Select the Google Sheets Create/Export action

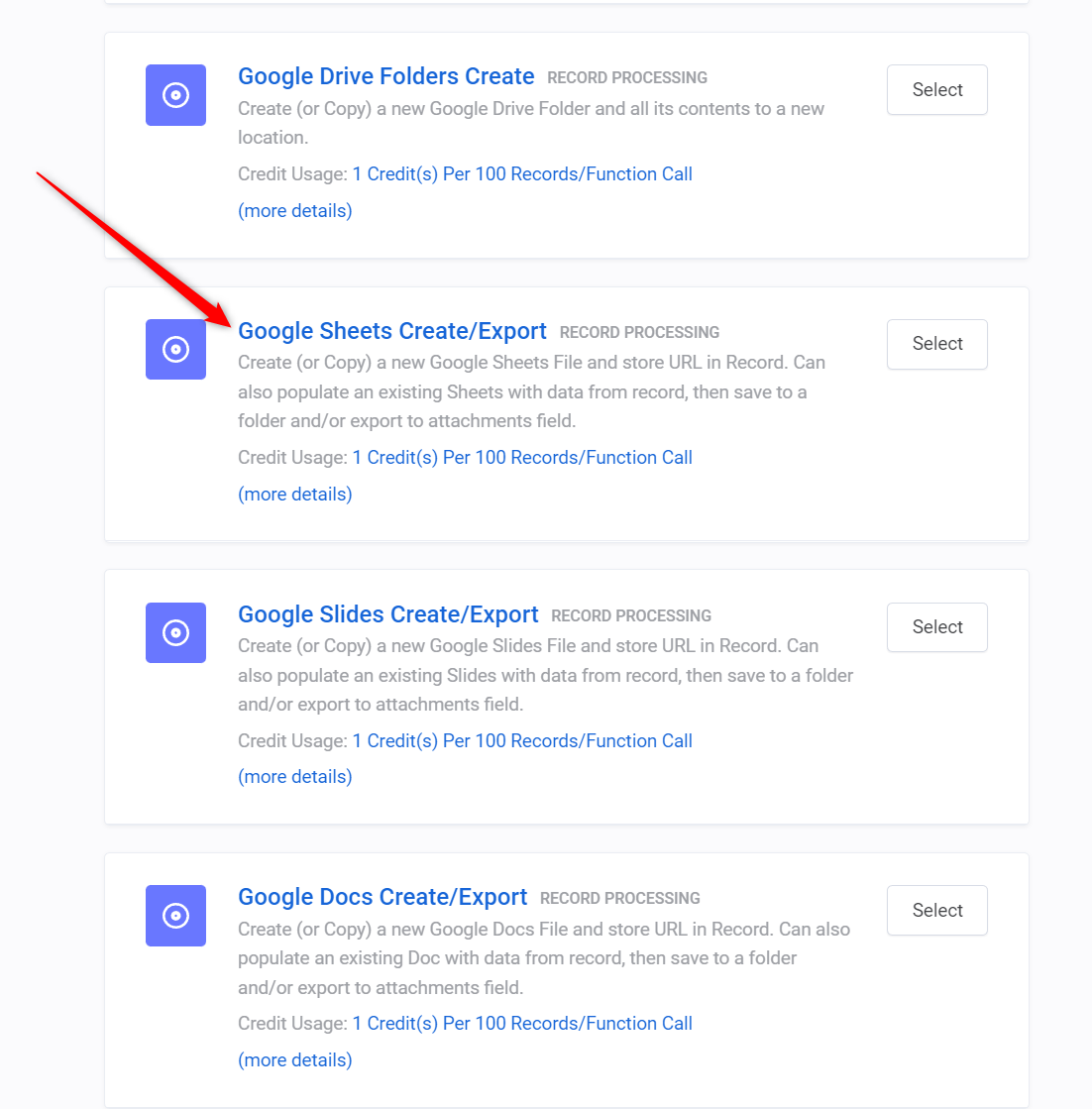(x=935, y=344)
